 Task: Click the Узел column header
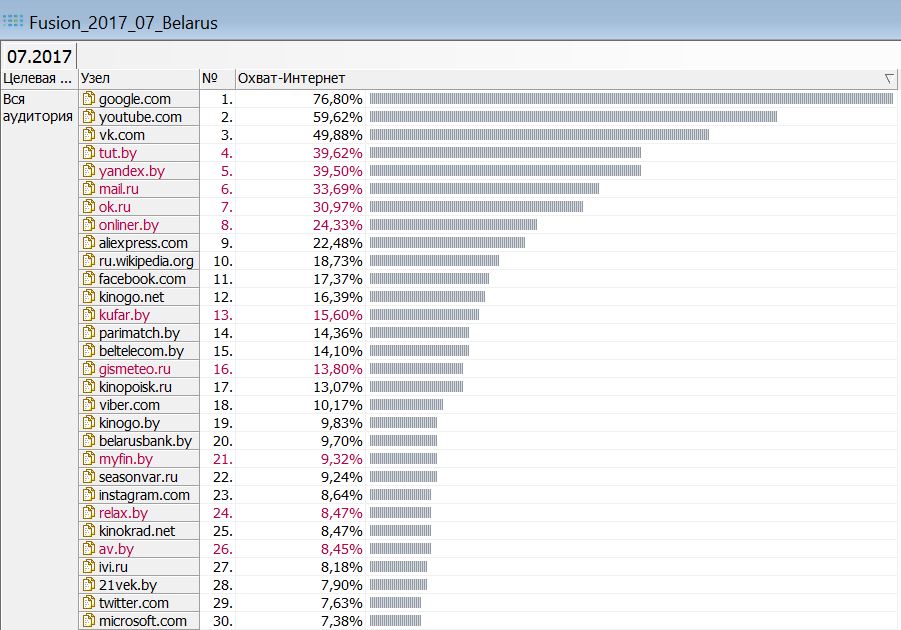click(138, 78)
